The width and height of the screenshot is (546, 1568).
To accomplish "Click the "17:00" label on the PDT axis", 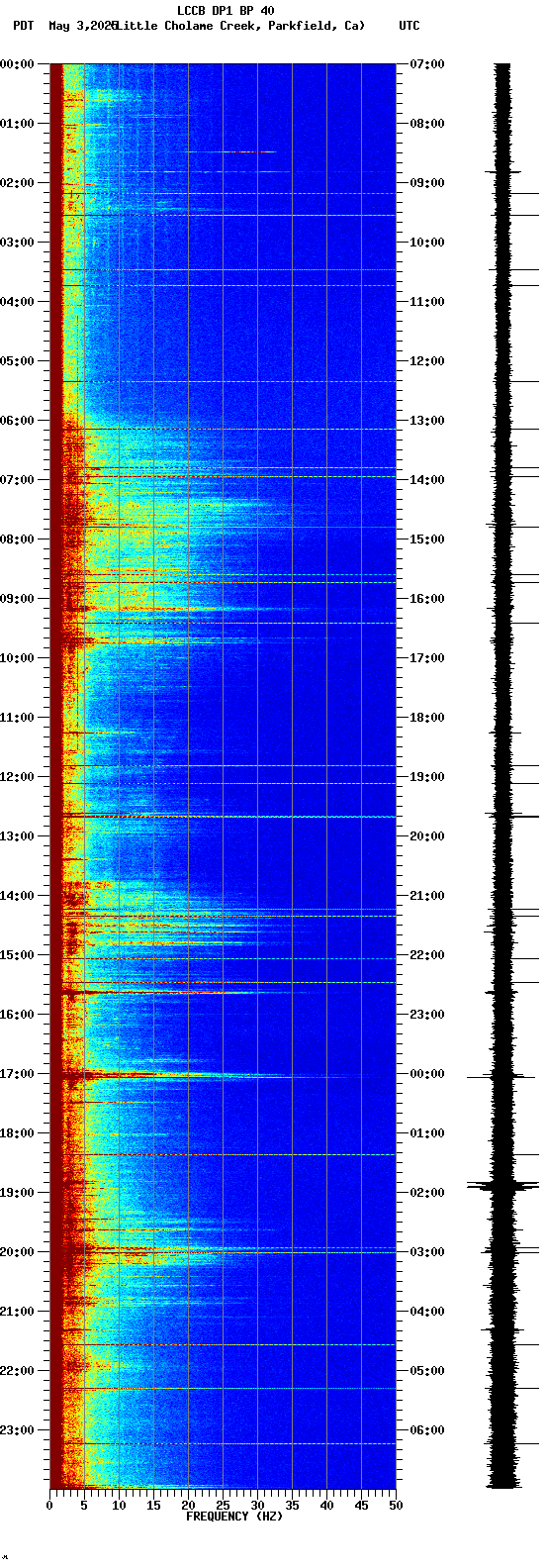I will (17, 1074).
